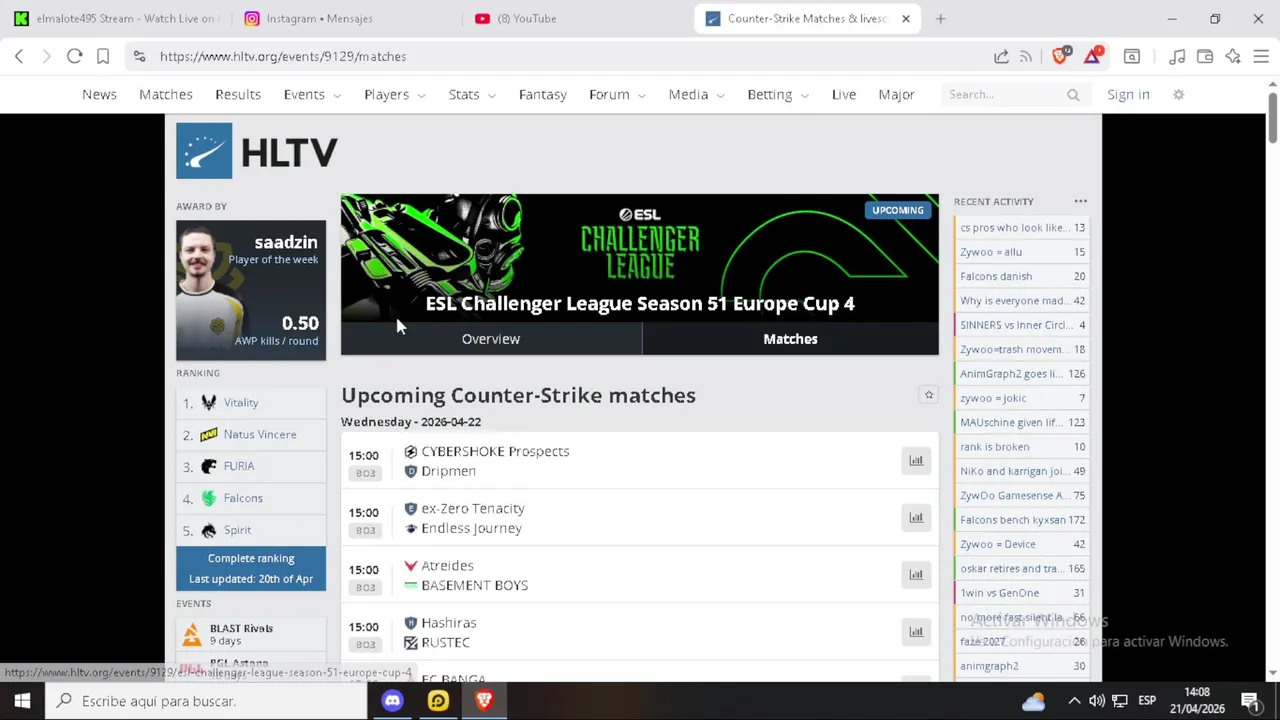
Task: Switch to the Instagram Mensajes browser tab
Action: (345, 18)
